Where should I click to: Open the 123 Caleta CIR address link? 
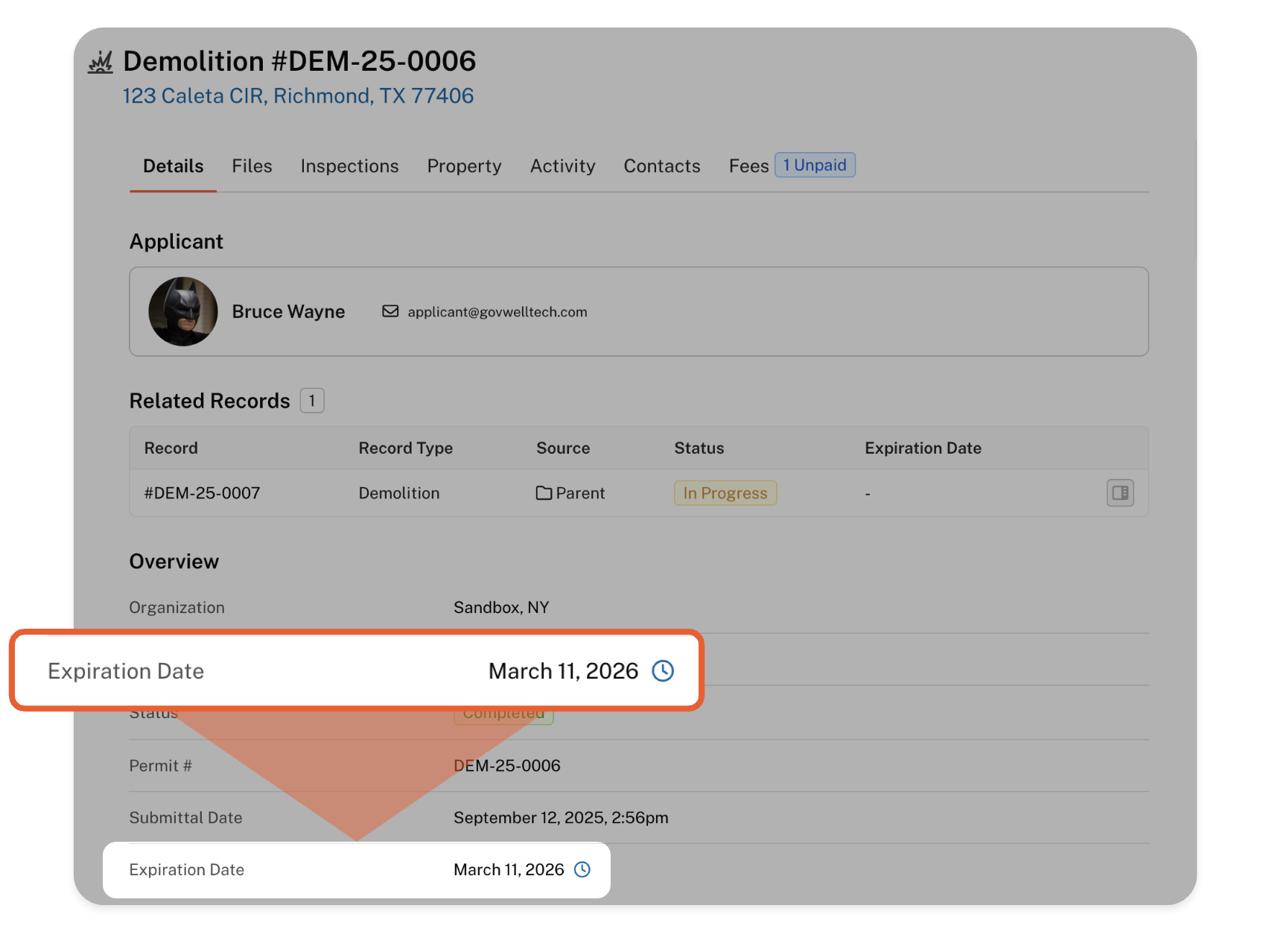tap(298, 96)
